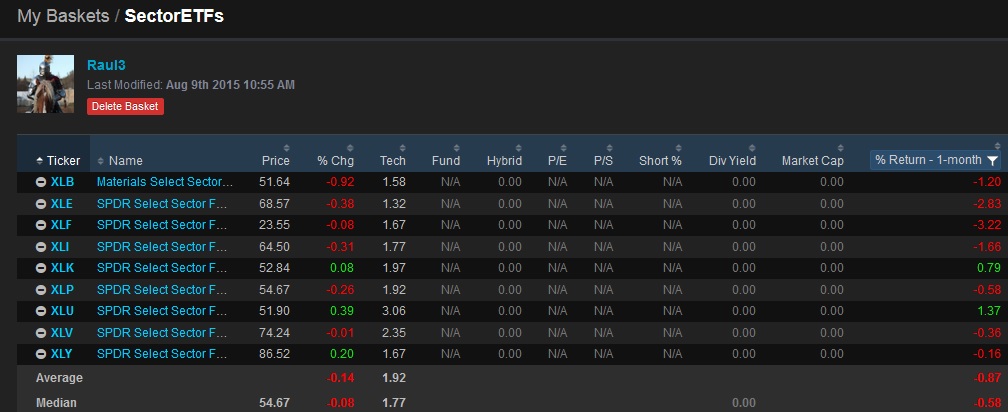Viewport: 1008px width, 412px height.
Task: Select XLY price 86.52
Action: pos(274,354)
